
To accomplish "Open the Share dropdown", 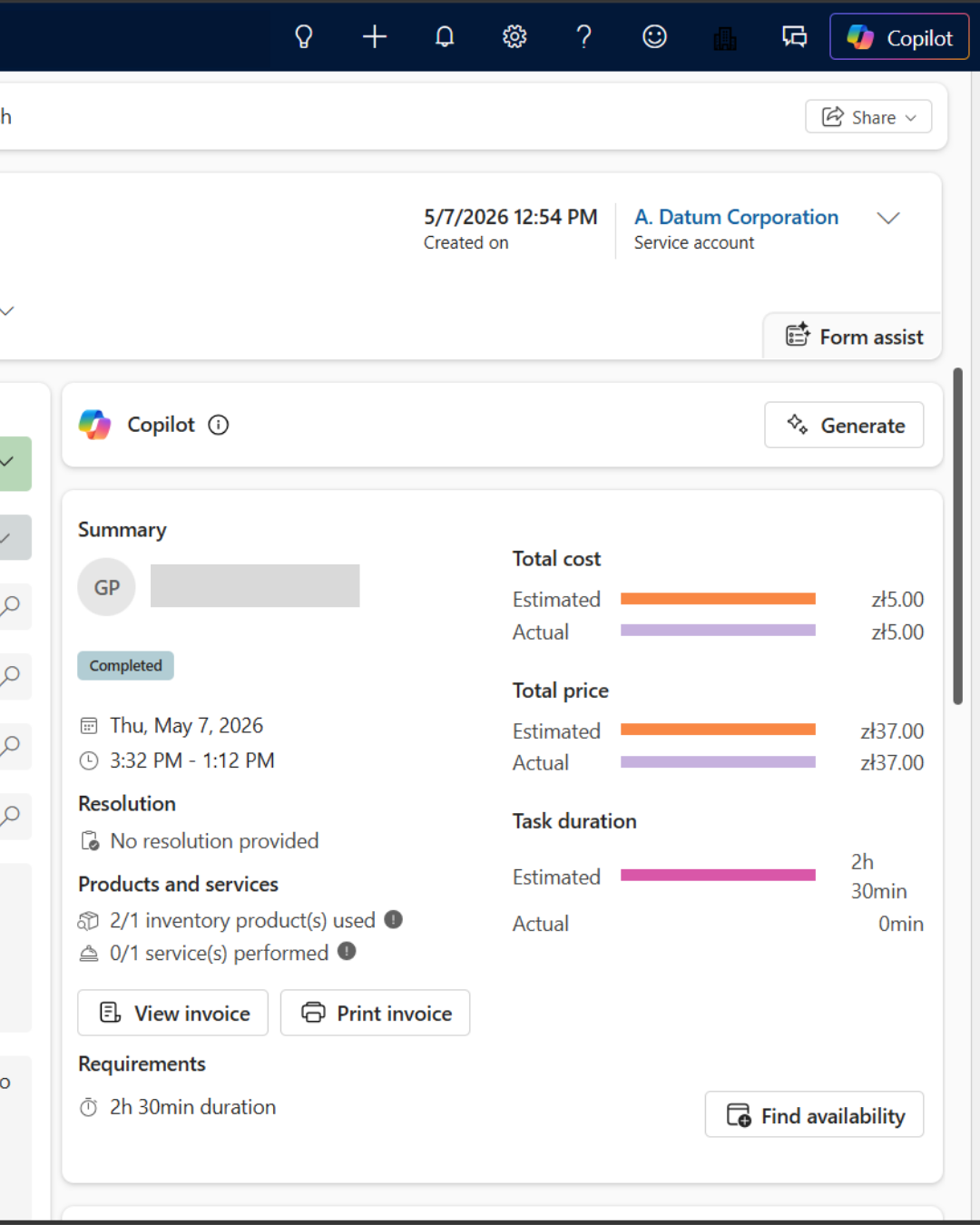I will point(868,117).
